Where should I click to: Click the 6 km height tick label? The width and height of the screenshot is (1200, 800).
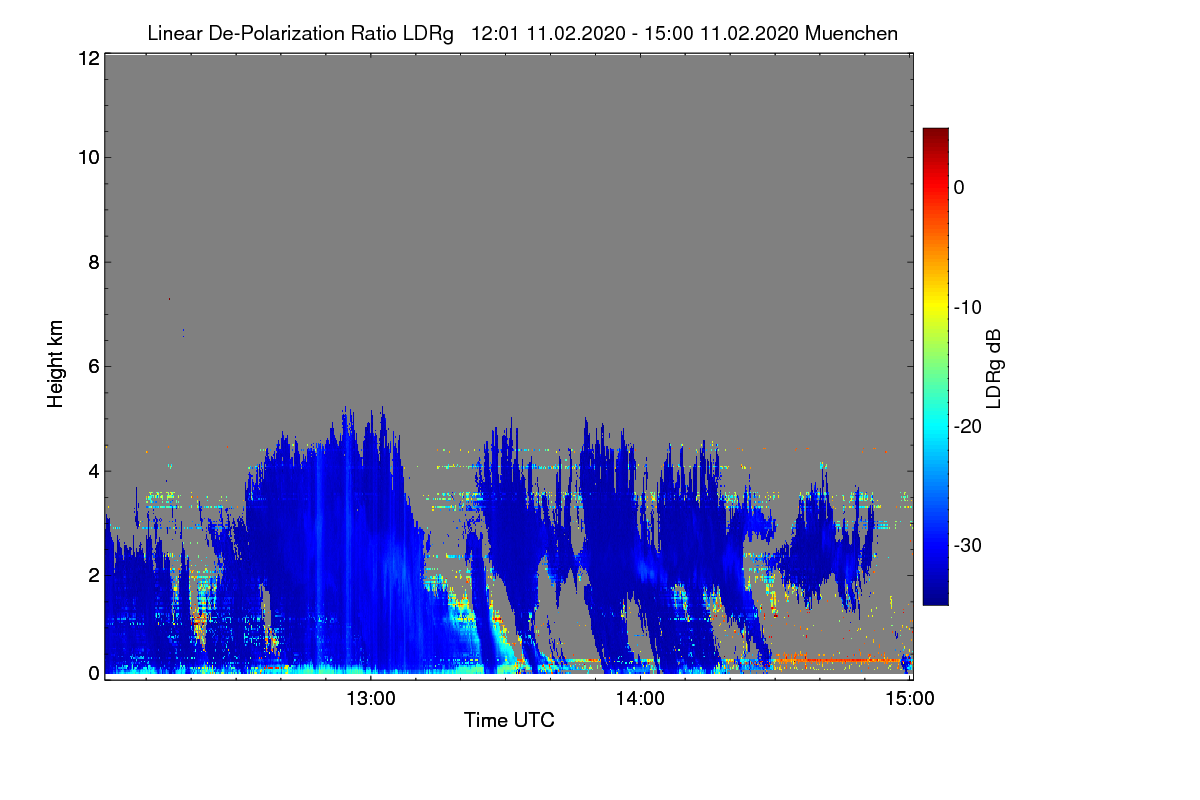[x=92, y=366]
